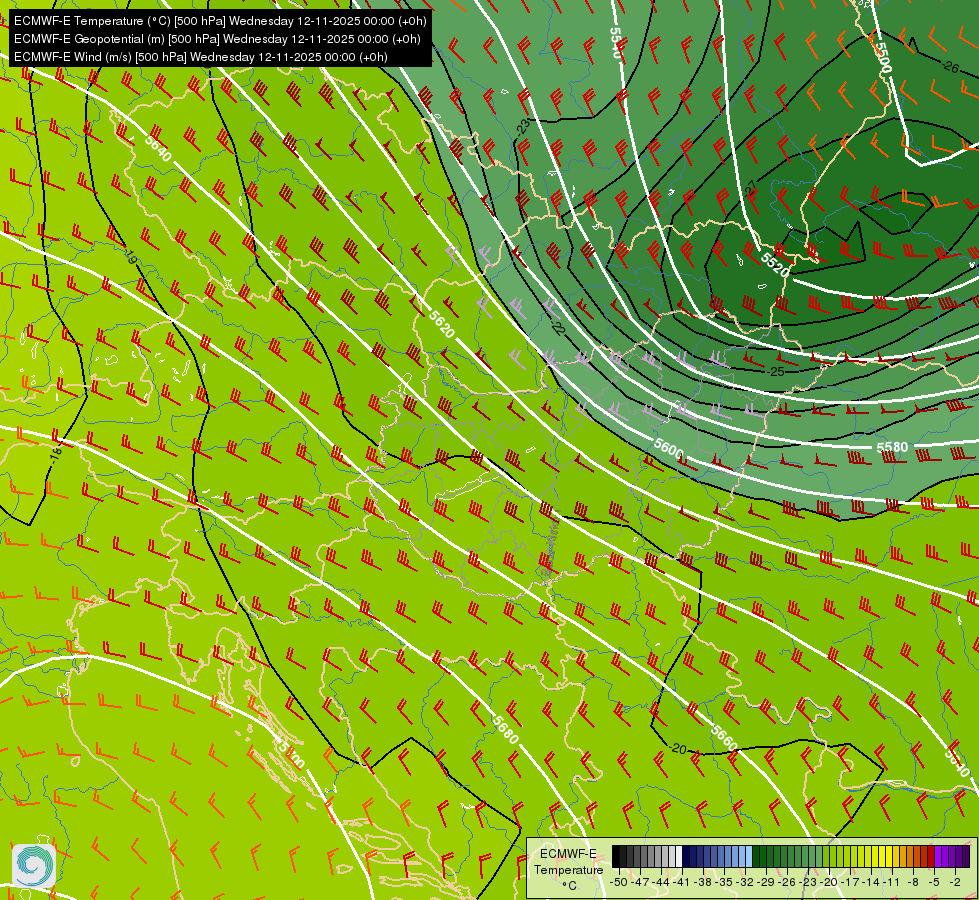Click the darkest purple swatch after -2
The height and width of the screenshot is (900, 979).
point(966,856)
